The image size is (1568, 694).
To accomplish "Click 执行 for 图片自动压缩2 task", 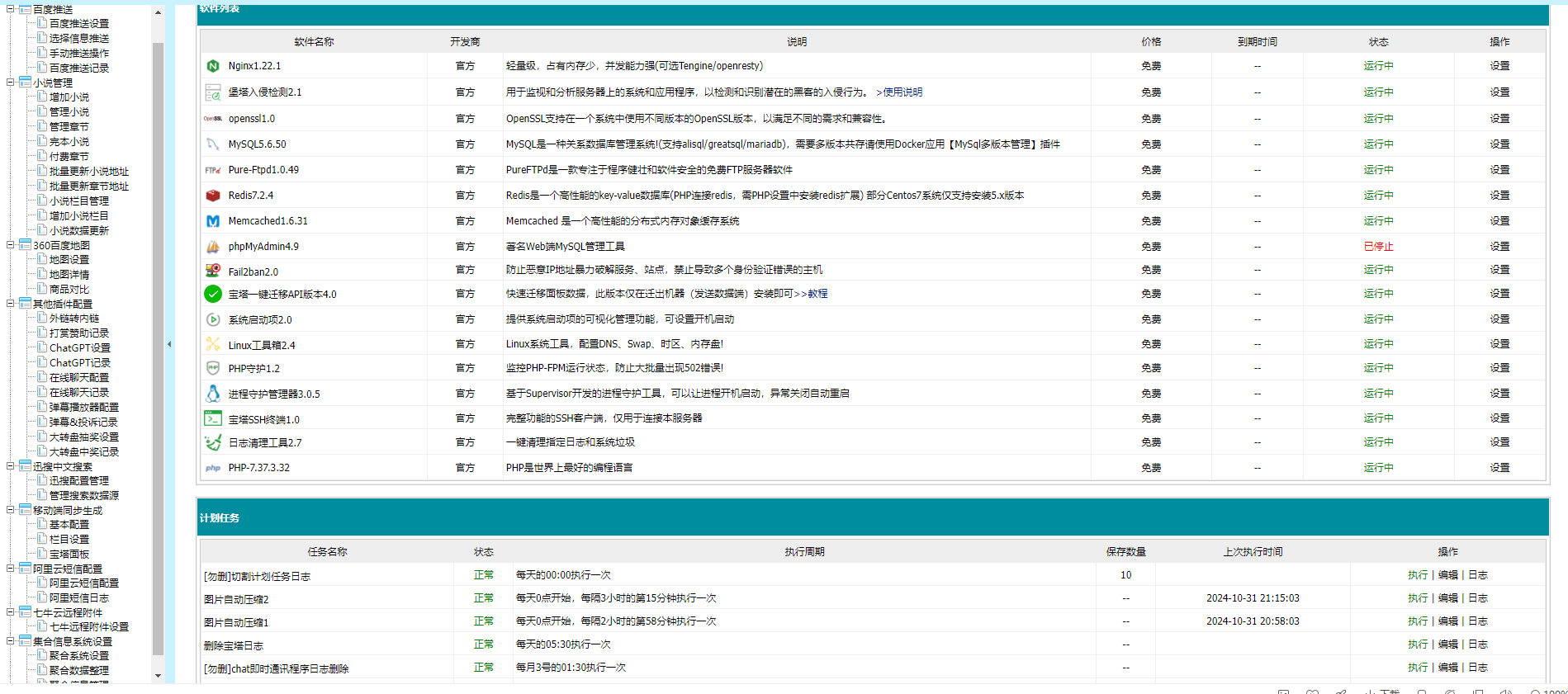I will [x=1418, y=598].
